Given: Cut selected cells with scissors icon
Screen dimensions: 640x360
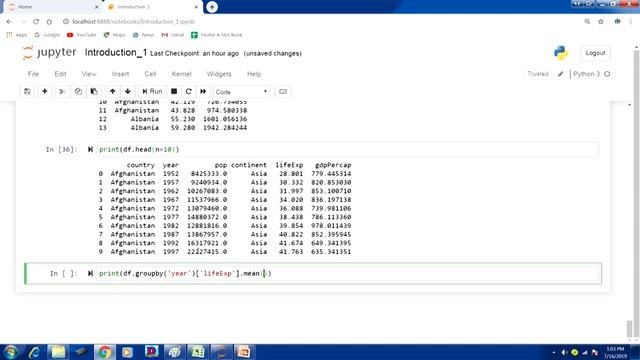Looking at the screenshot, I should [x=62, y=91].
